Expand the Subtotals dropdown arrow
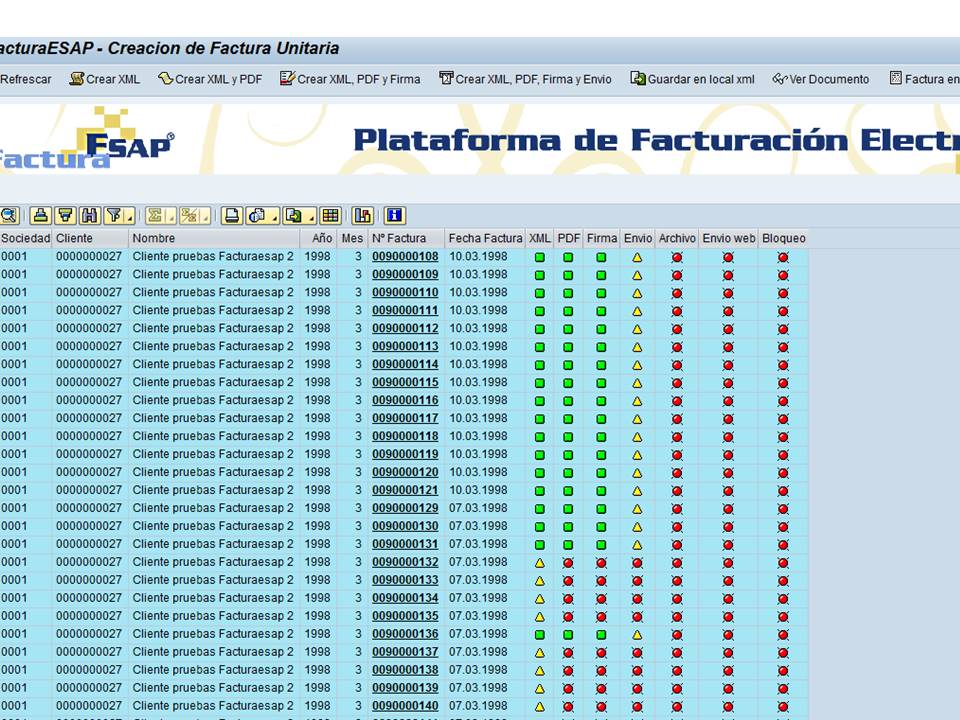 (205, 216)
